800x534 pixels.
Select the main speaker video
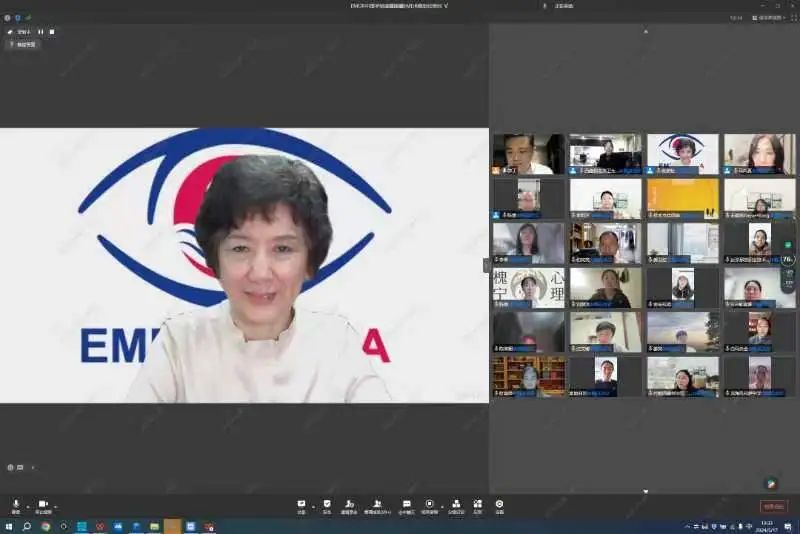coord(244,265)
